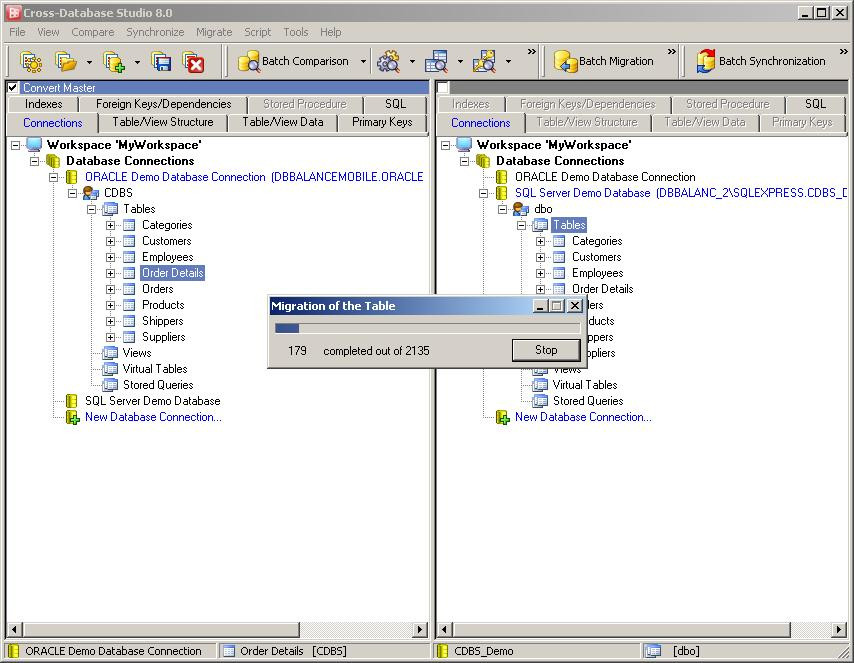Click the Batch Synchronization button label
The height and width of the screenshot is (663, 854).
tap(772, 61)
